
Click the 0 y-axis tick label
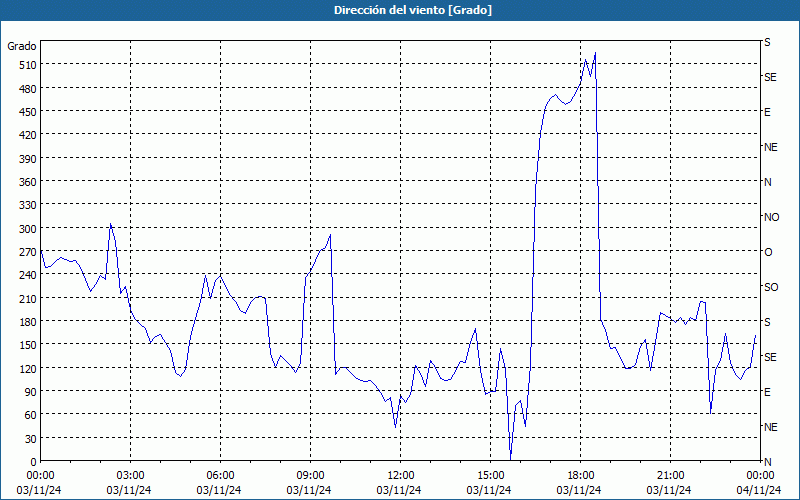point(34,462)
